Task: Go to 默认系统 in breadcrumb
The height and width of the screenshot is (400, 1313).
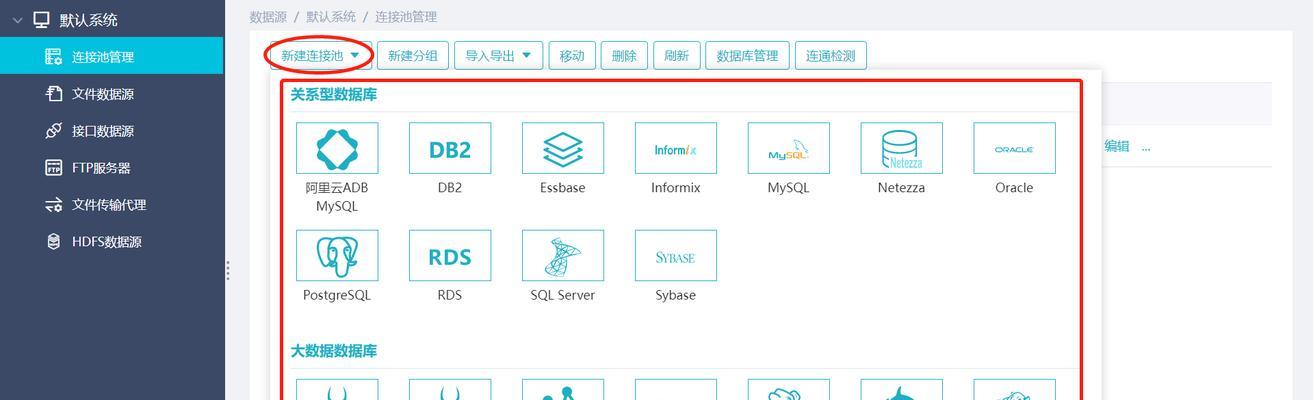Action: (x=330, y=17)
